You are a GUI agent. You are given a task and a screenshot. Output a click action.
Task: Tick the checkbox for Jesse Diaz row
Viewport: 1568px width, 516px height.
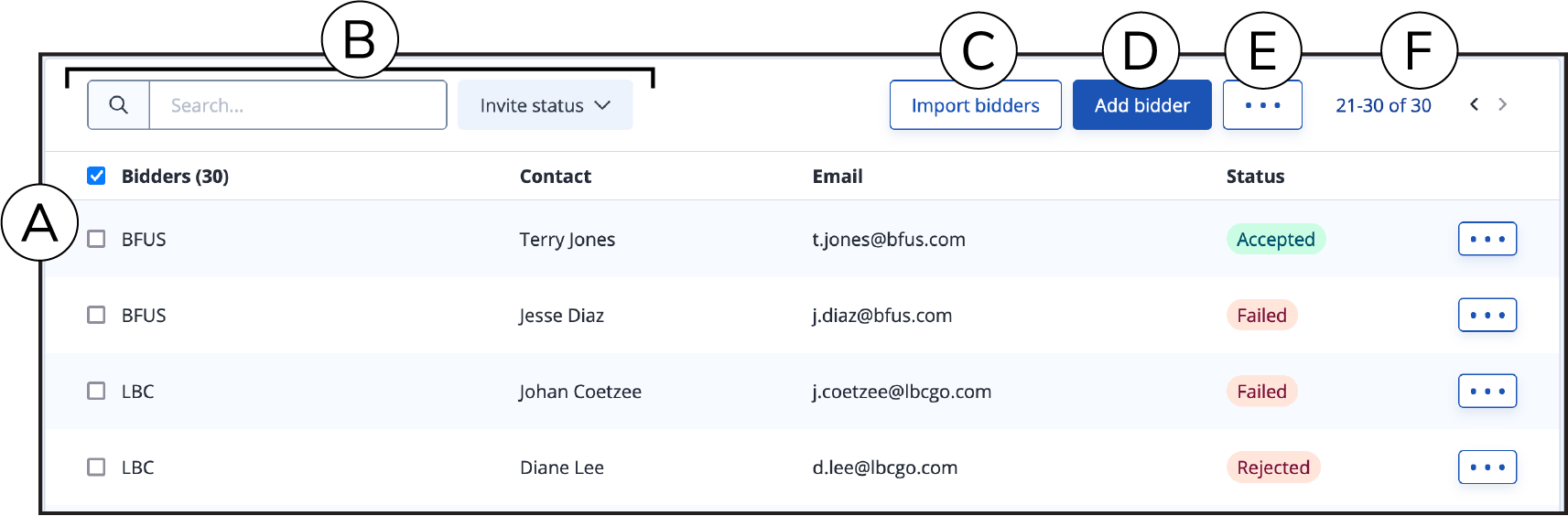tap(96, 315)
